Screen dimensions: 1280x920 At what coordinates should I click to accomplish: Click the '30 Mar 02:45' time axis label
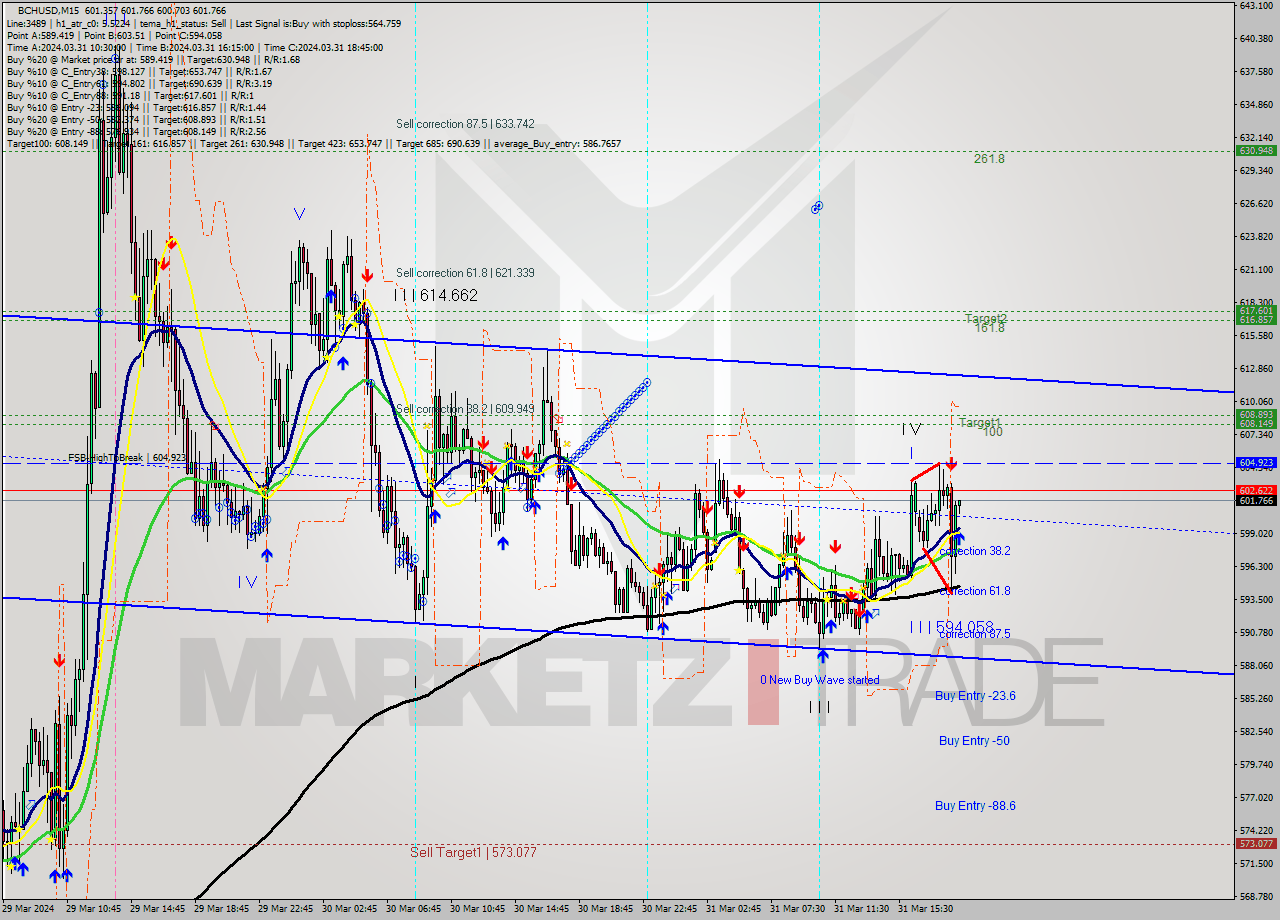pyautogui.click(x=349, y=909)
